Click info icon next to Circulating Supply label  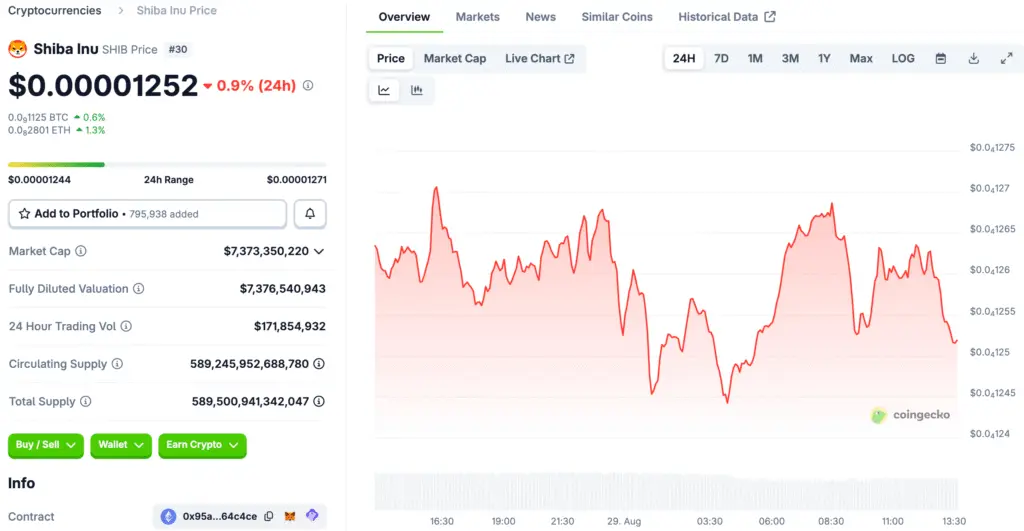(117, 364)
